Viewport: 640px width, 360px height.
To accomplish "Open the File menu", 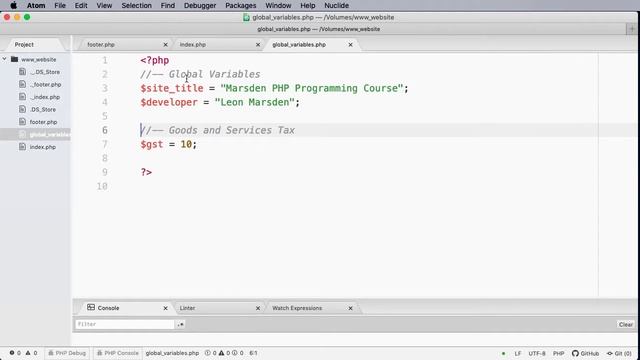I will (x=60, y=5).
